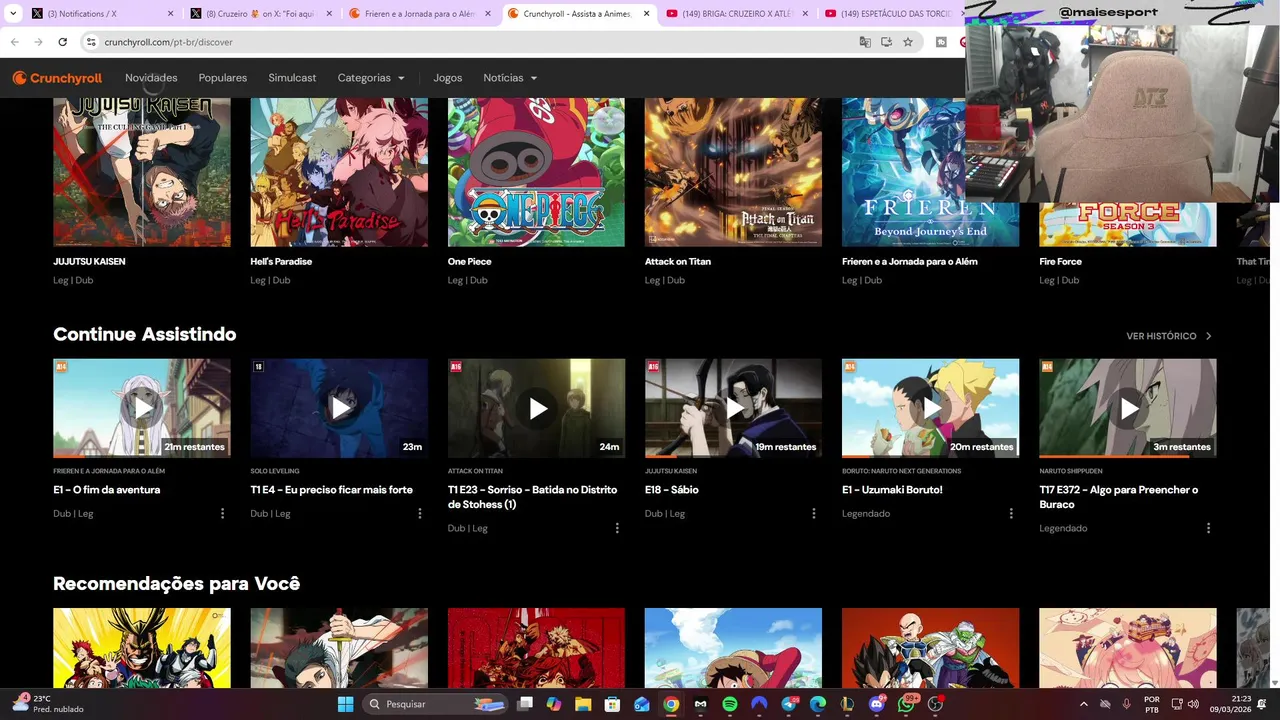The image size is (1280, 720).
Task: Open the Hell's Paradise poster
Action: tap(339, 172)
